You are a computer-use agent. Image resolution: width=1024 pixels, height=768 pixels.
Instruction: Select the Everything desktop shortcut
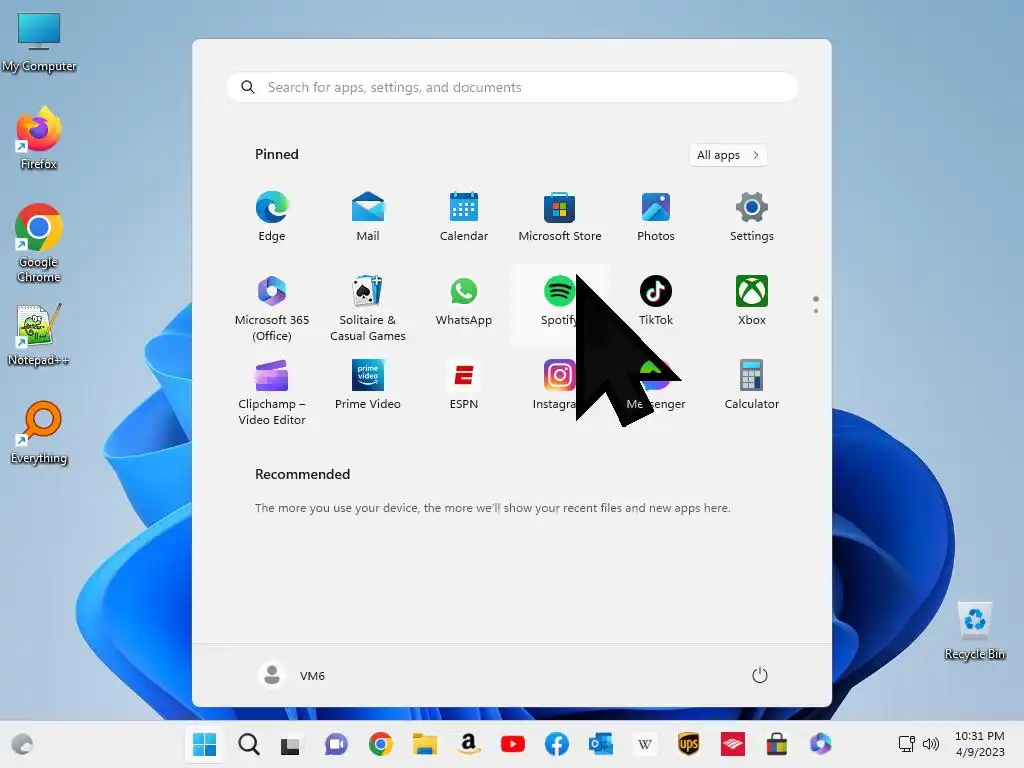pyautogui.click(x=39, y=432)
